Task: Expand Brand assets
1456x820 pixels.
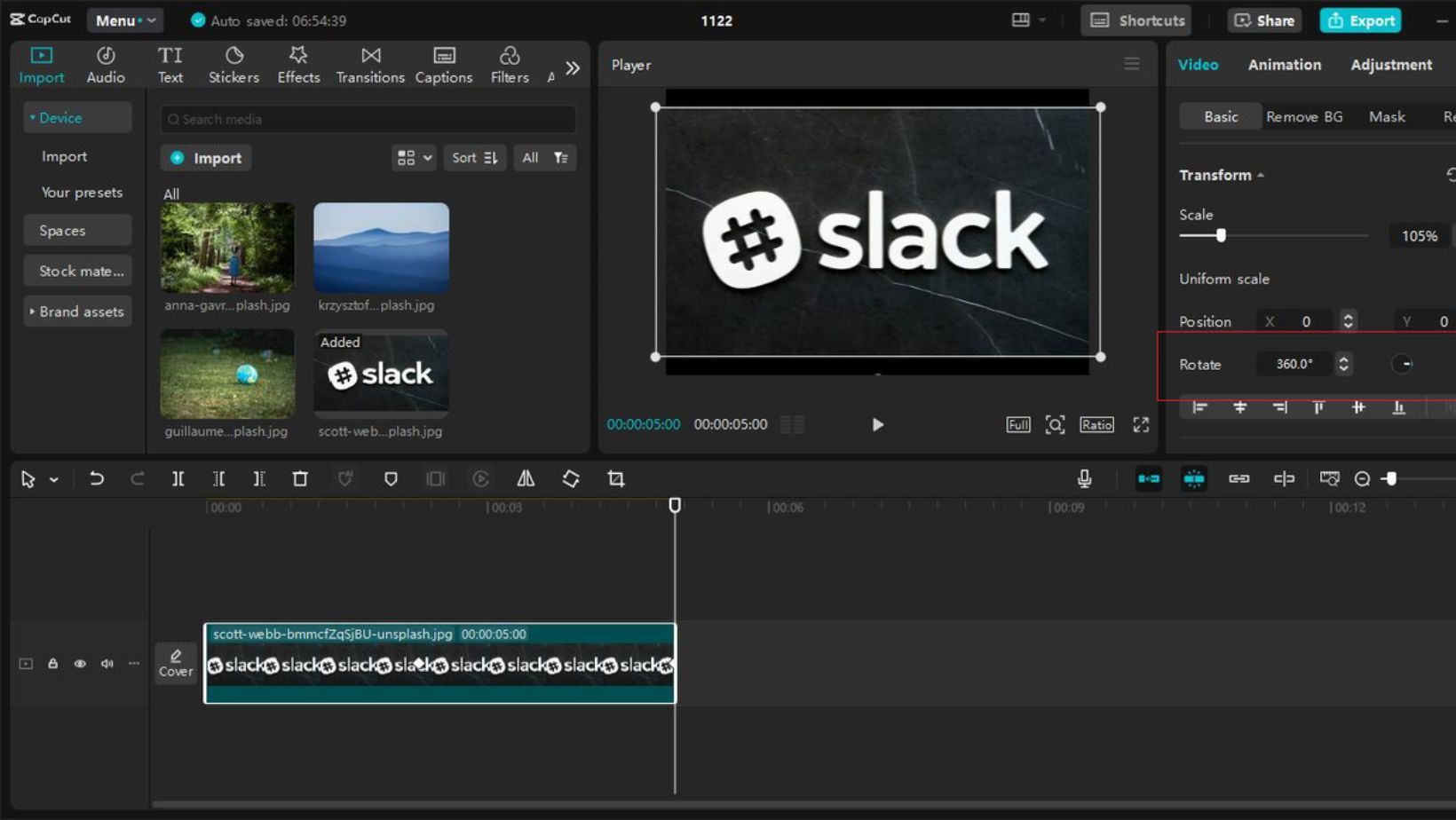Action: (x=77, y=311)
